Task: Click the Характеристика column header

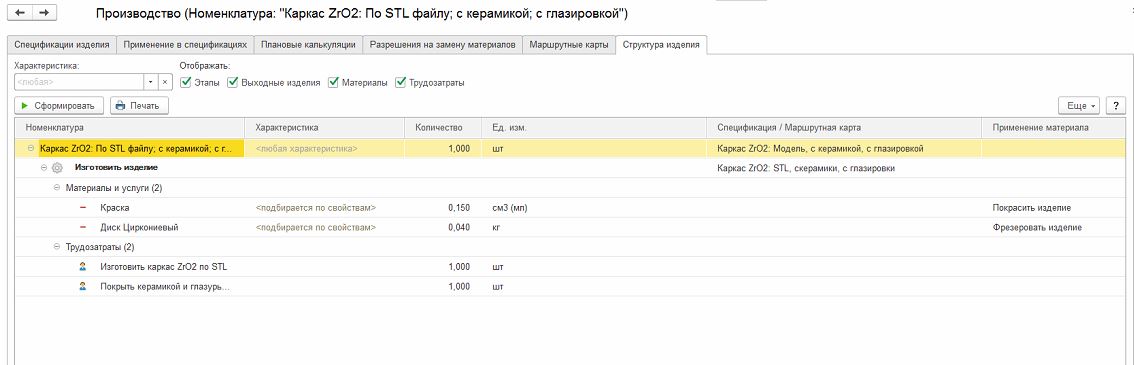Action: pyautogui.click(x=325, y=128)
